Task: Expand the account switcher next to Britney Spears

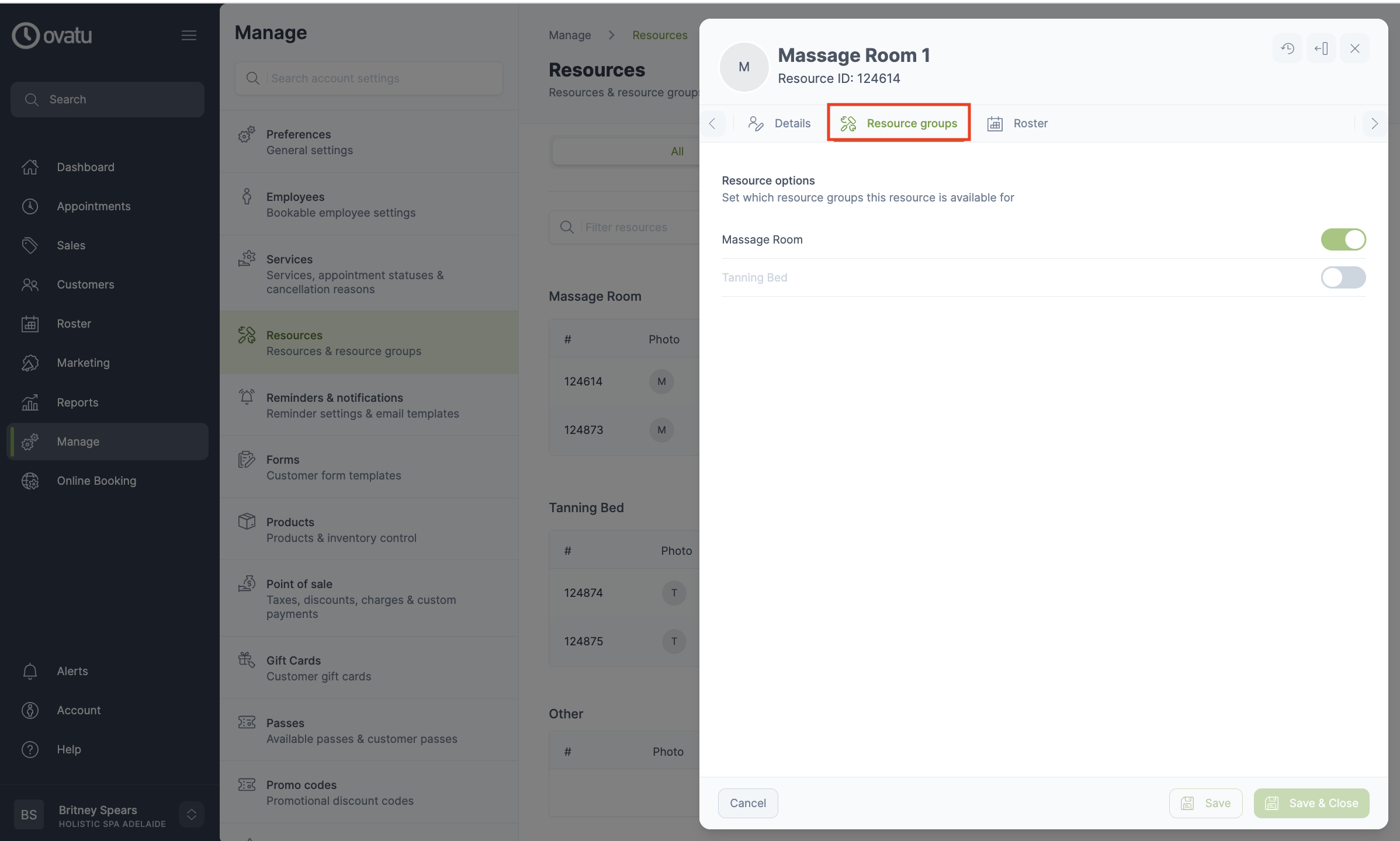Action: (x=190, y=814)
